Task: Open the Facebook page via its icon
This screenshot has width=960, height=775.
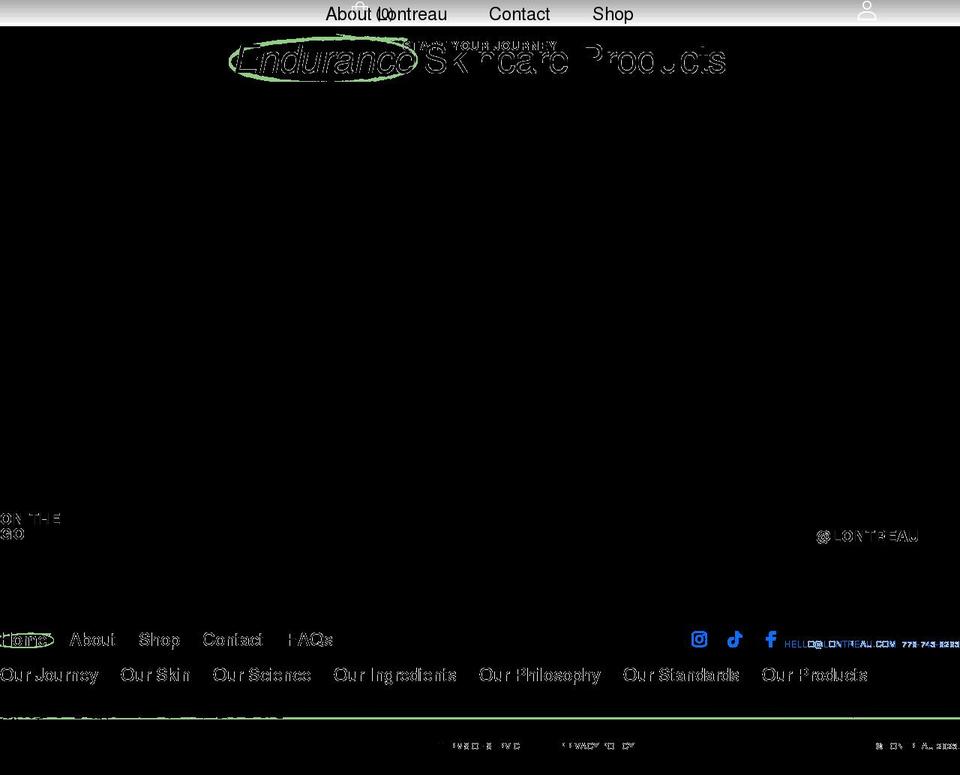Action: tap(770, 639)
